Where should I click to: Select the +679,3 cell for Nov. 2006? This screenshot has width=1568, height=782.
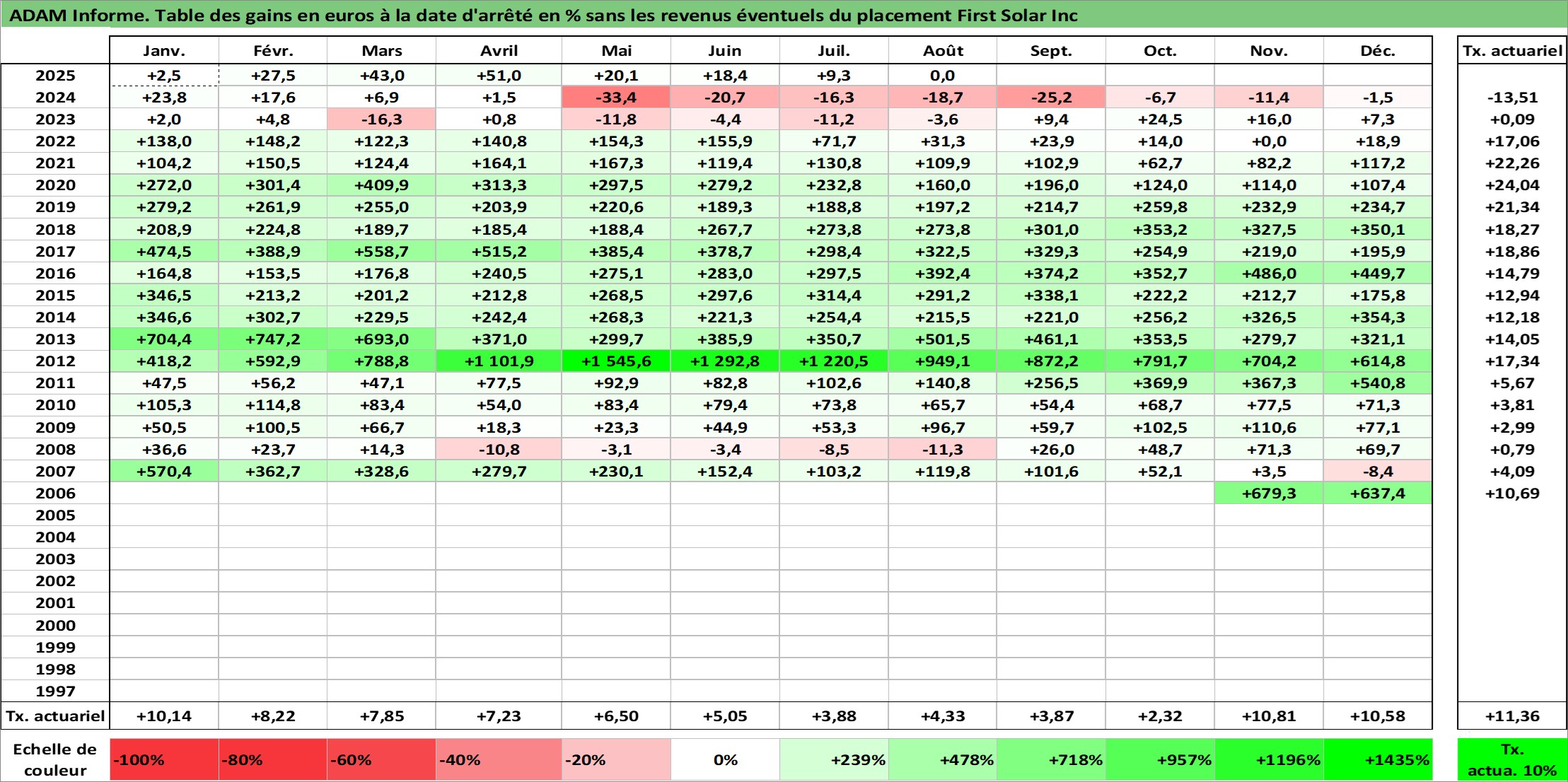(x=1269, y=494)
